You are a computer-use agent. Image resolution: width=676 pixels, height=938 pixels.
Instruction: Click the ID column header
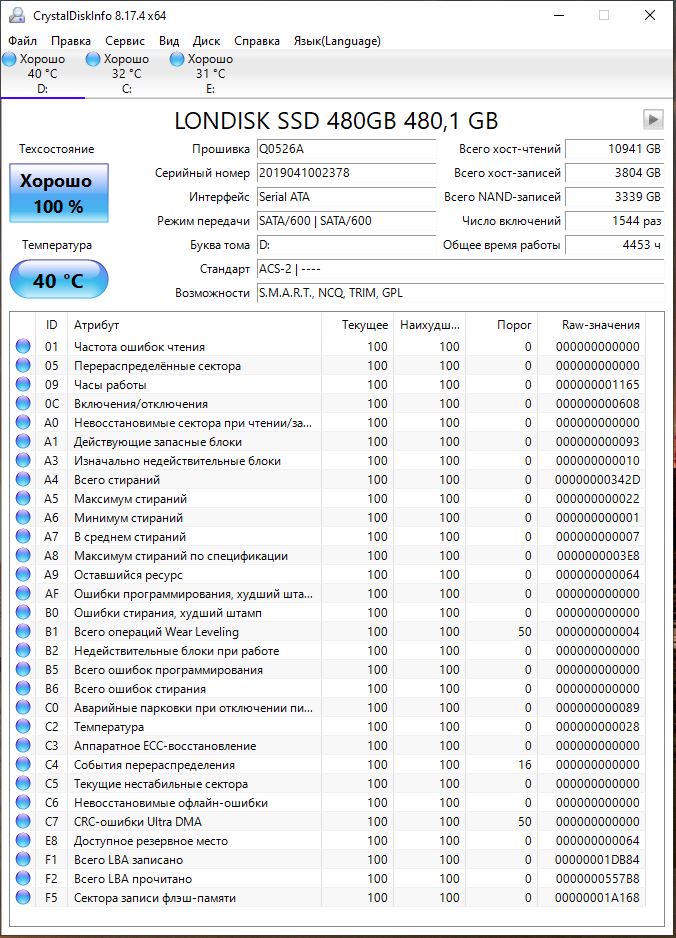click(x=51, y=325)
